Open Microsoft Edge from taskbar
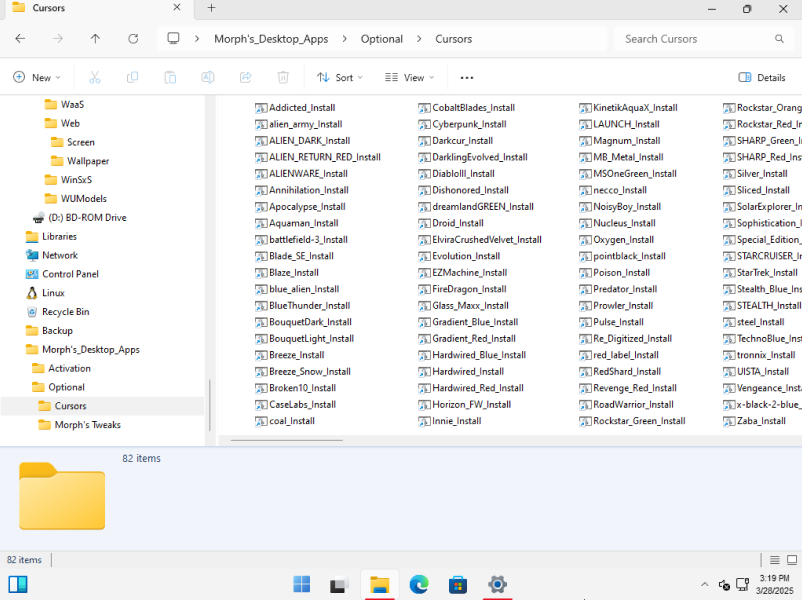Image resolution: width=802 pixels, height=600 pixels. [419, 584]
